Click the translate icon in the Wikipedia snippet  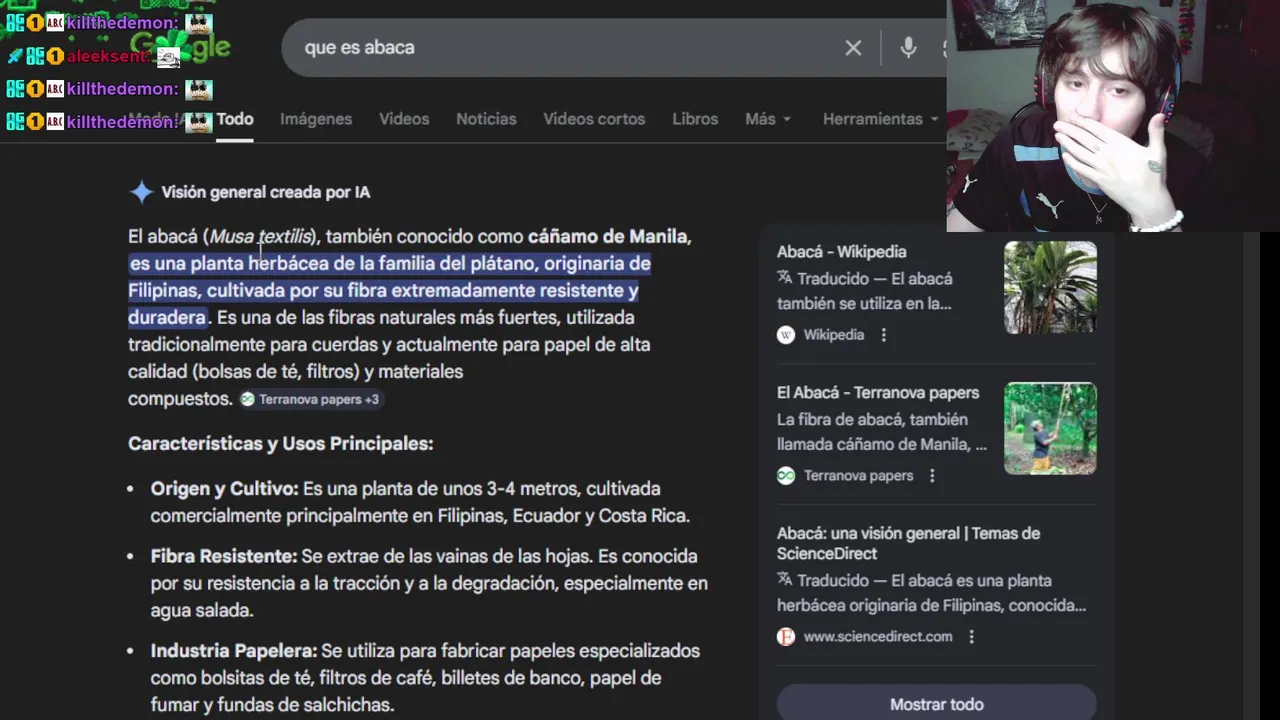tap(785, 278)
